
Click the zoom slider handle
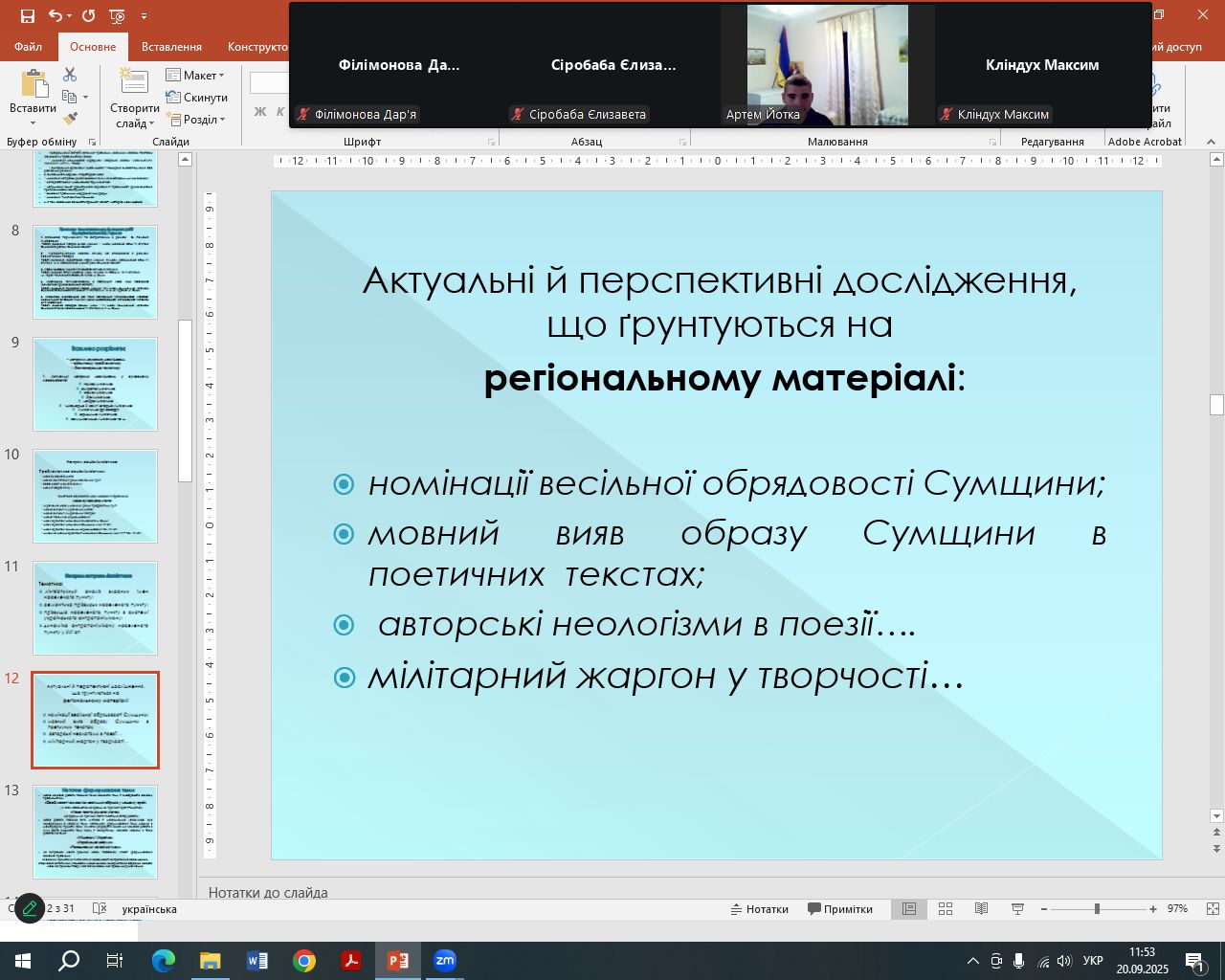point(1097,909)
